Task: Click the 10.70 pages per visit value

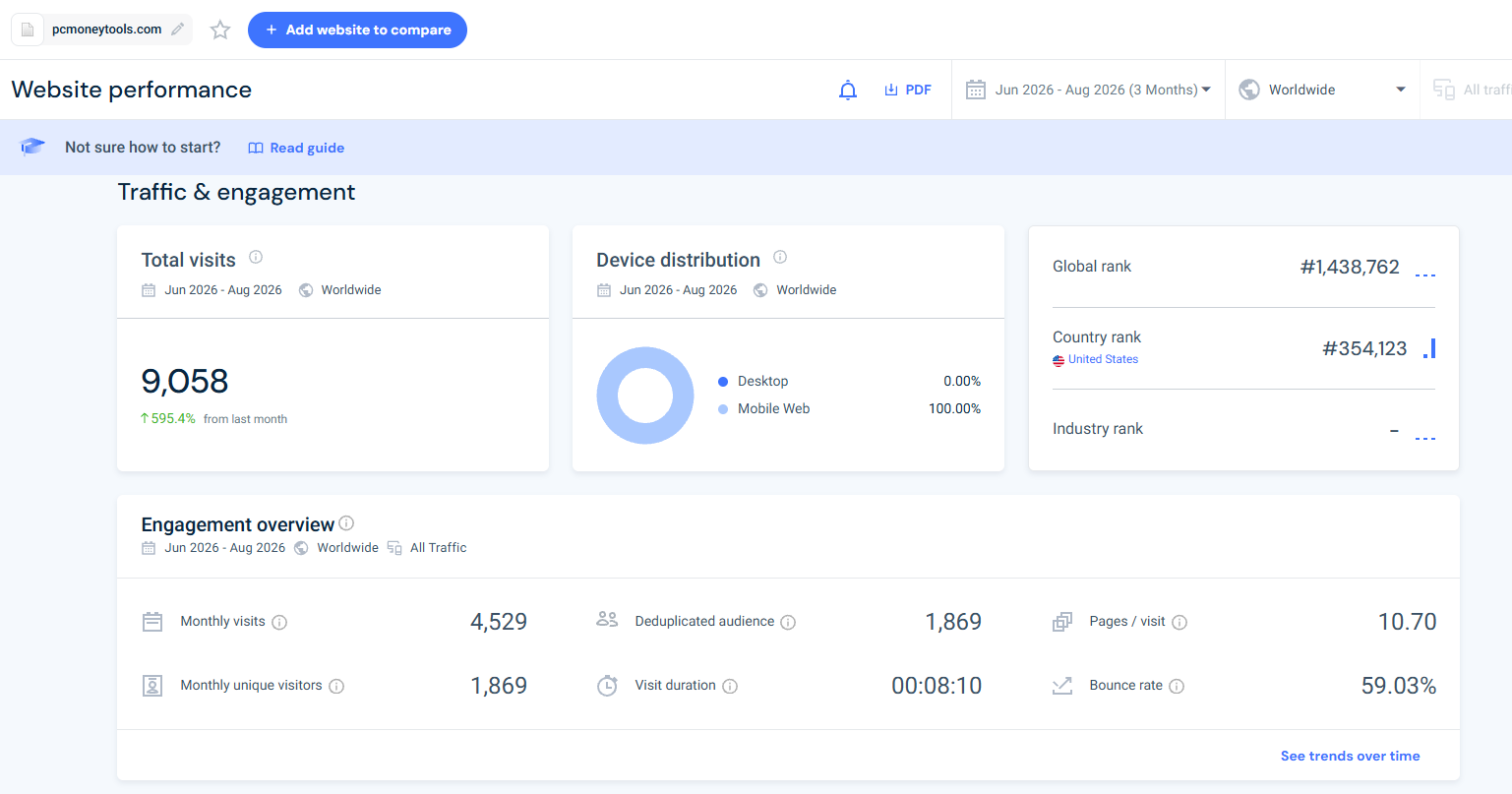Action: point(1408,622)
